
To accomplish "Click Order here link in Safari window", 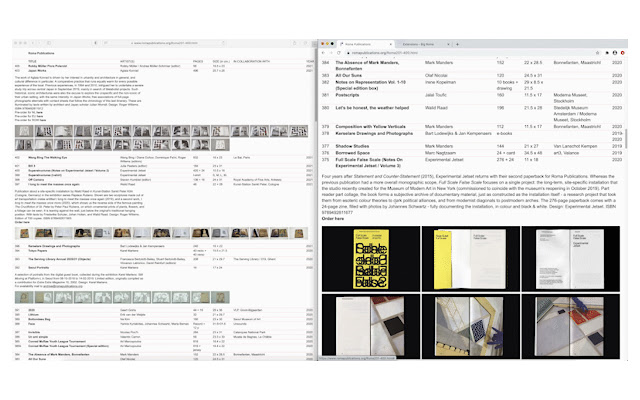I will coord(22,222).
